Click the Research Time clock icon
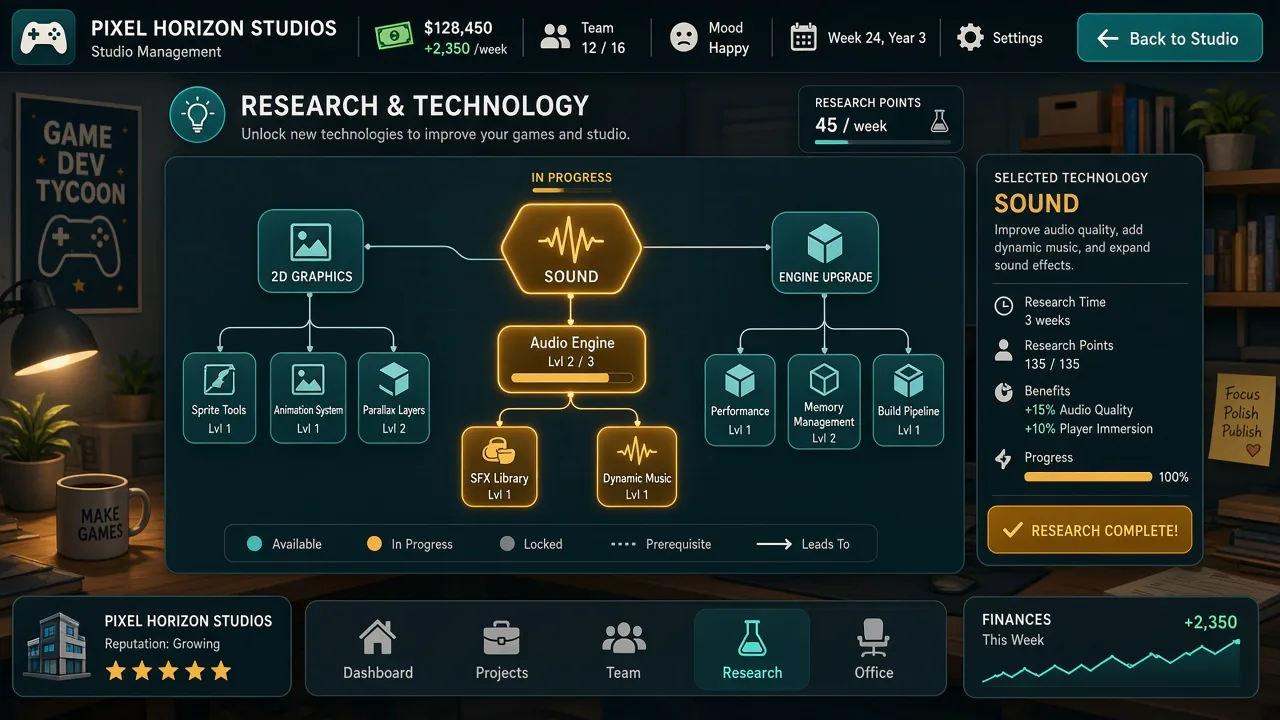The width and height of the screenshot is (1280, 720). tap(1004, 307)
